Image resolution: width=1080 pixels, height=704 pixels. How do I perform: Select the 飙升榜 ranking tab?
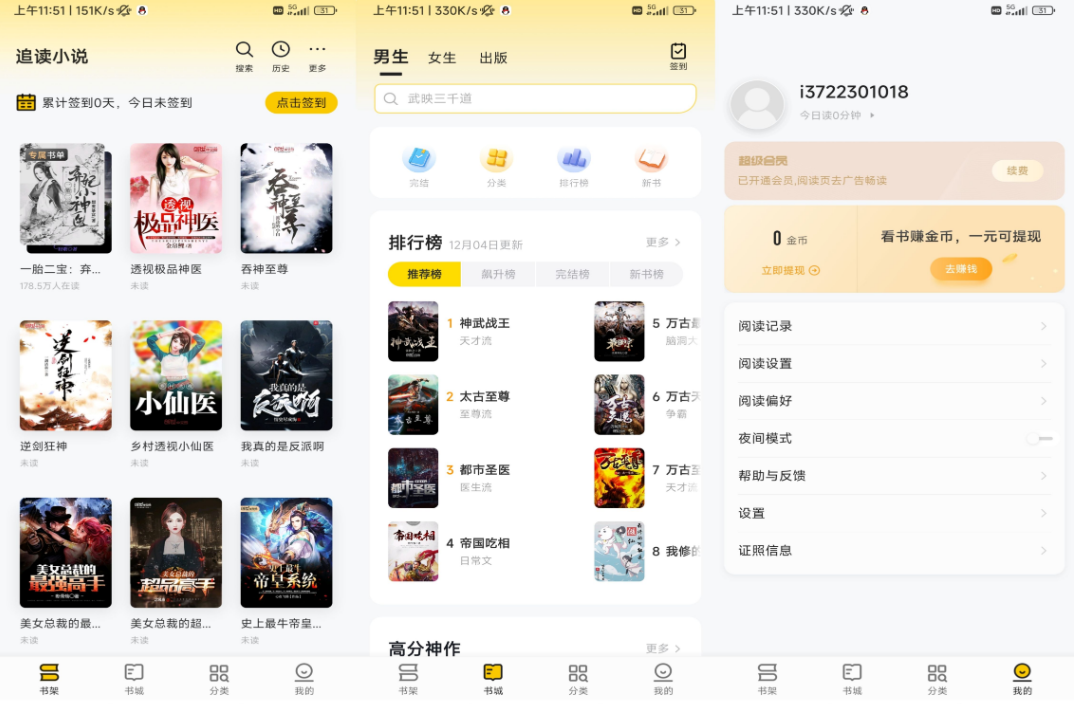[x=498, y=274]
